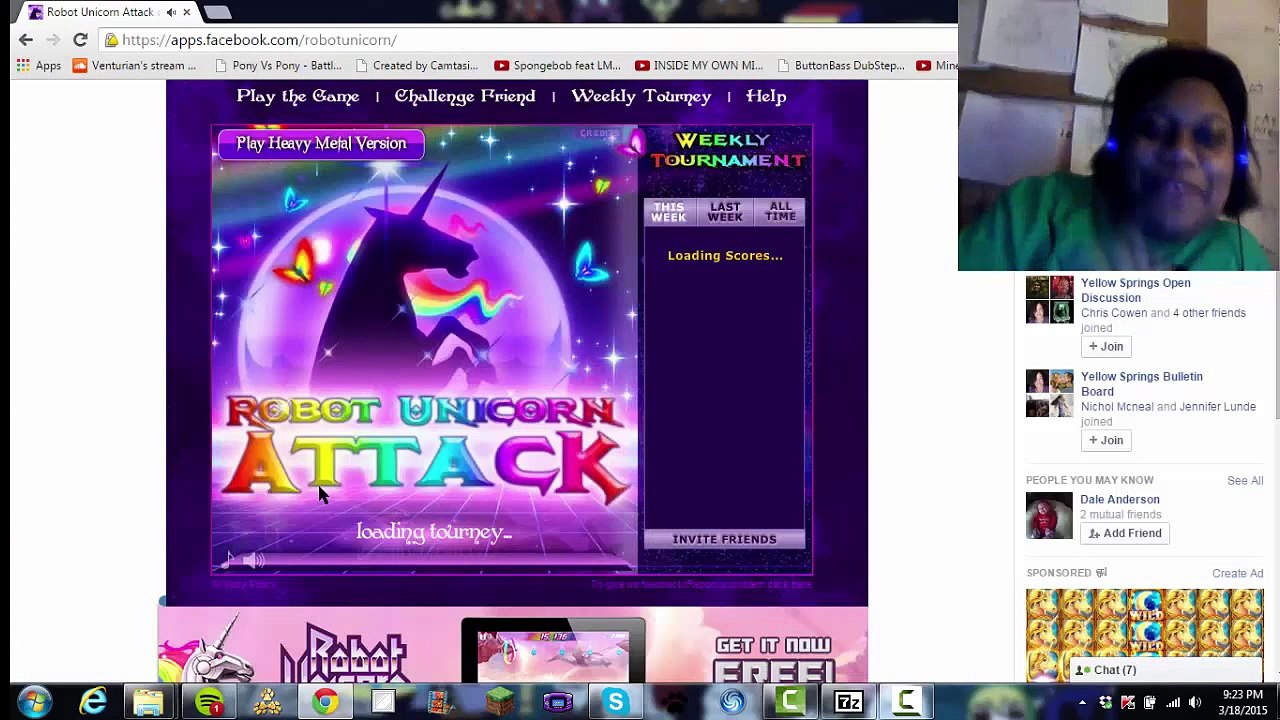1280x720 pixels.
Task: Open the Weekly Tourney menu item
Action: [x=641, y=96]
